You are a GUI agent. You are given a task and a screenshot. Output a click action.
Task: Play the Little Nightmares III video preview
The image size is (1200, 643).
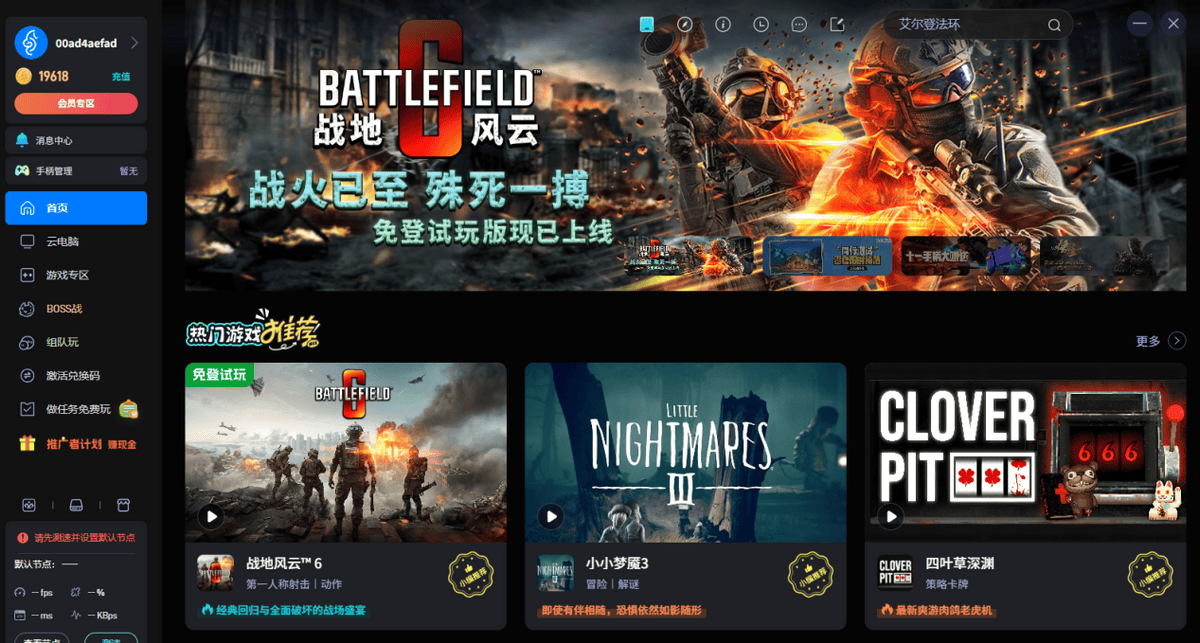[550, 516]
